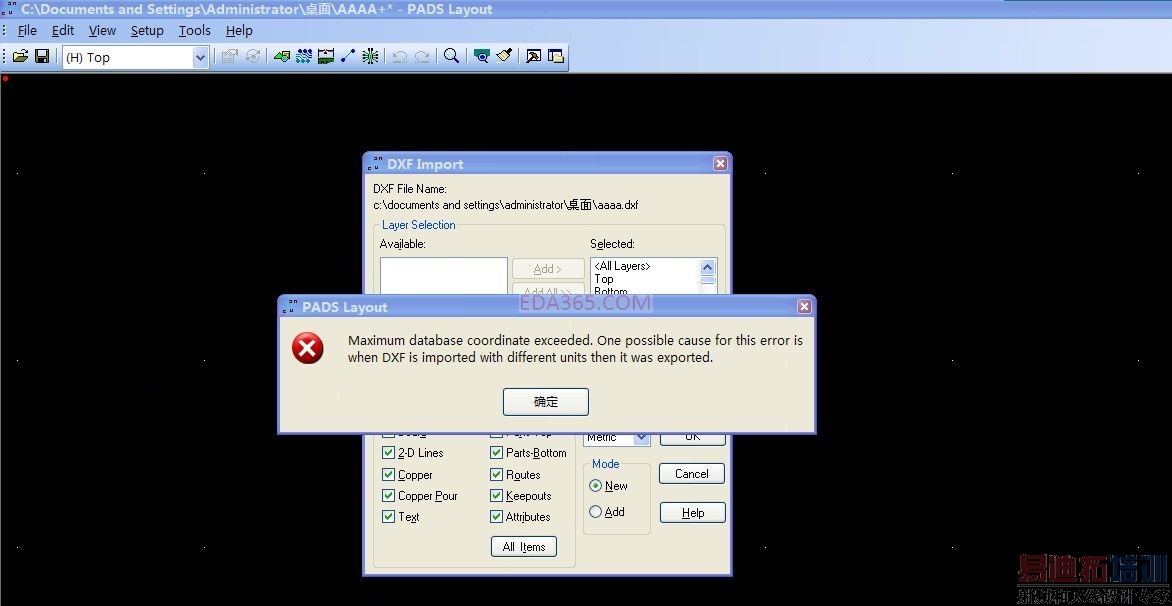This screenshot has height=606, width=1172.
Task: Open the File menu
Action: point(27,31)
